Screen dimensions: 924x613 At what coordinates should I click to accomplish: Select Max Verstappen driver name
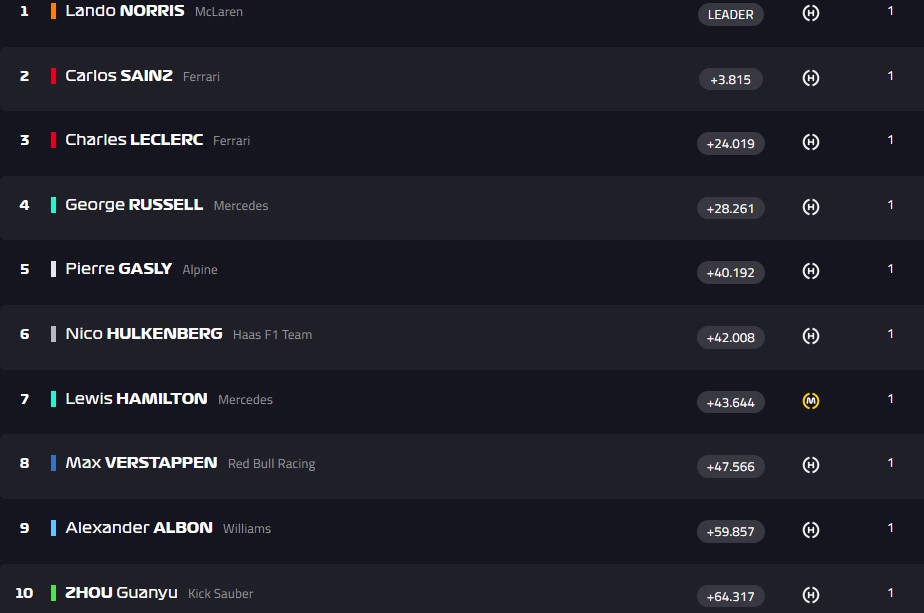141,463
